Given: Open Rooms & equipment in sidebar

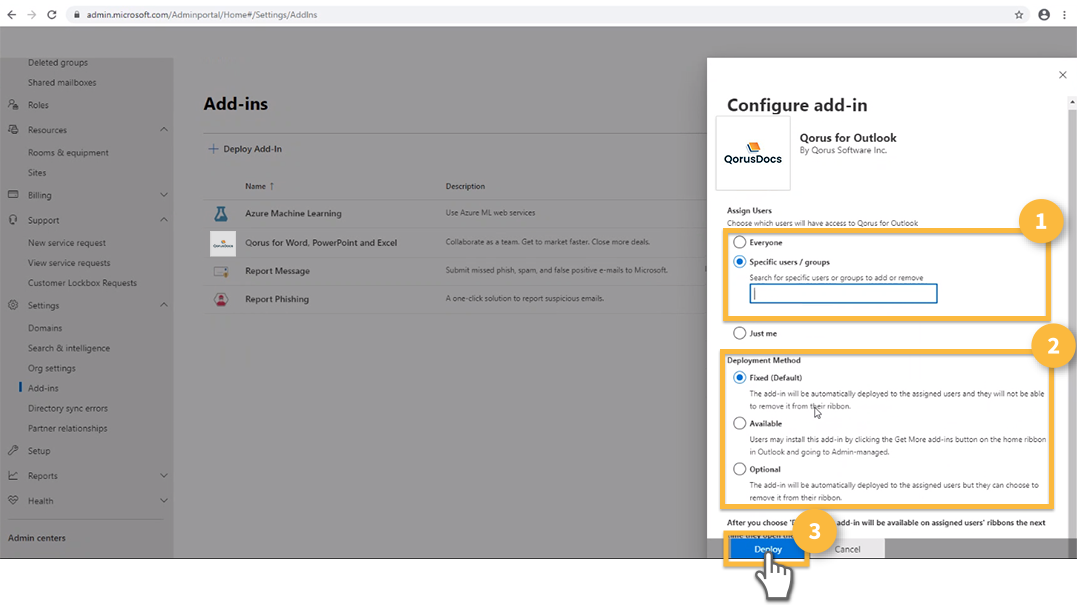Looking at the screenshot, I should [x=68, y=152].
